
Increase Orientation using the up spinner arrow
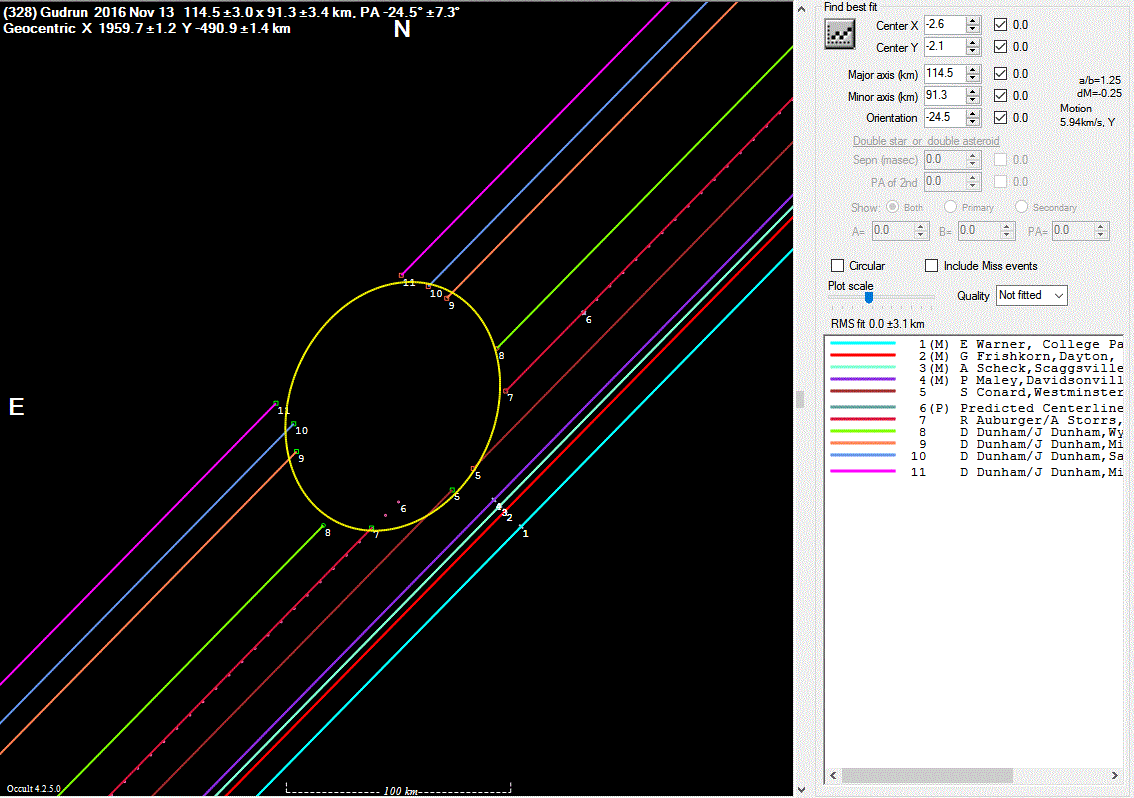point(973,113)
